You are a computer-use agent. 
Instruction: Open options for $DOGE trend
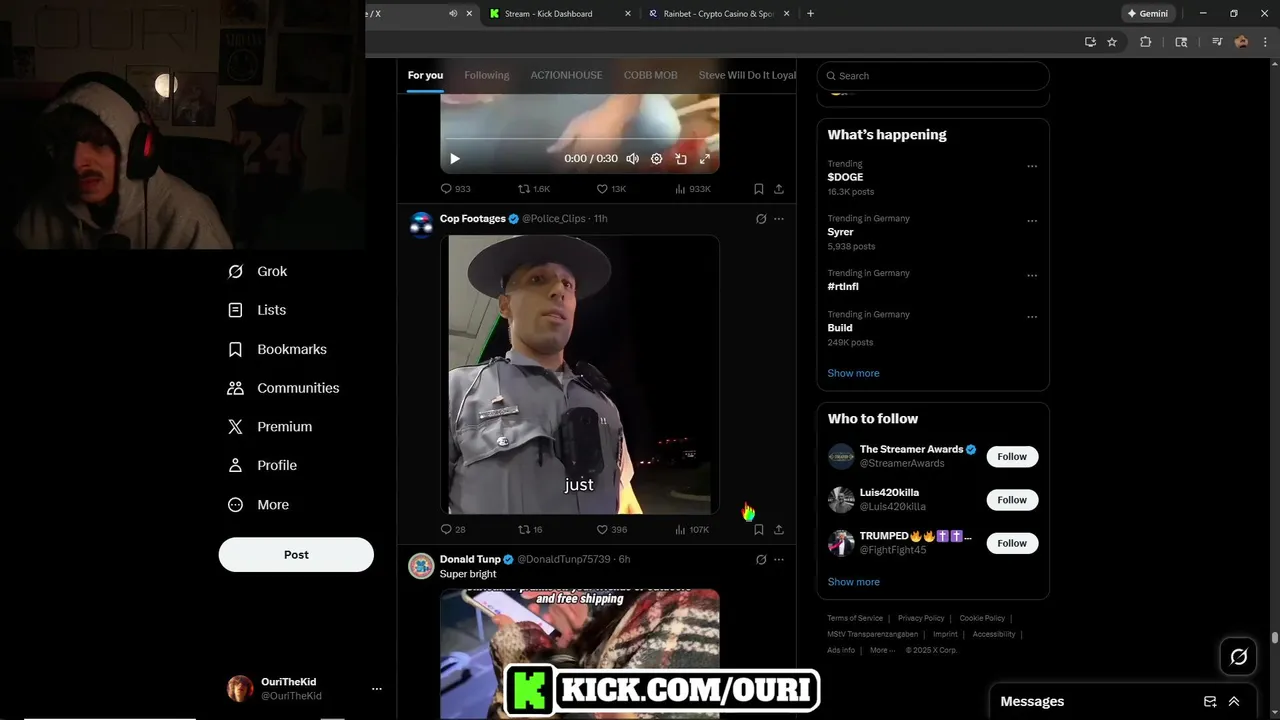coord(1032,167)
